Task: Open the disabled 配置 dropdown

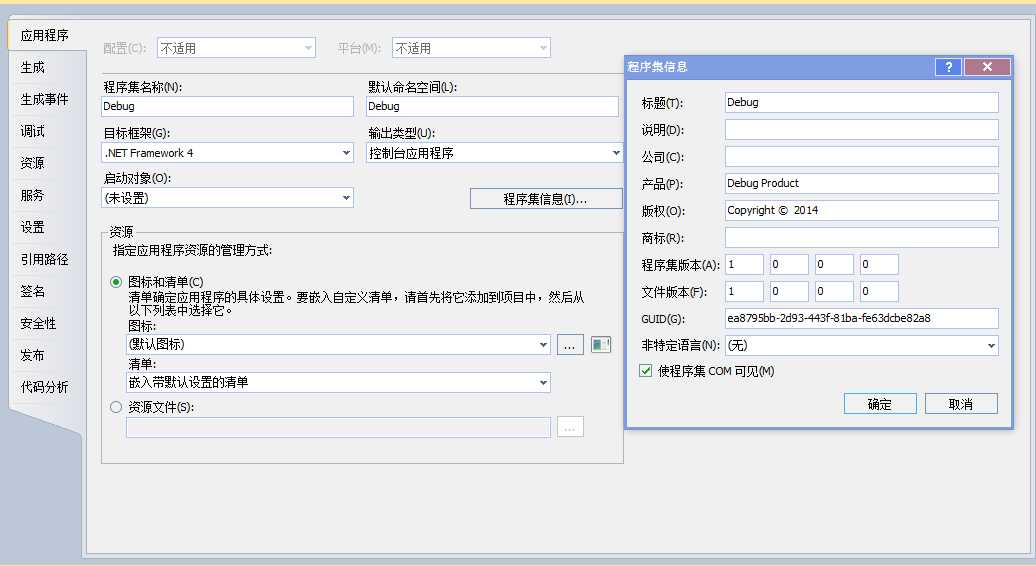Action: (x=237, y=48)
